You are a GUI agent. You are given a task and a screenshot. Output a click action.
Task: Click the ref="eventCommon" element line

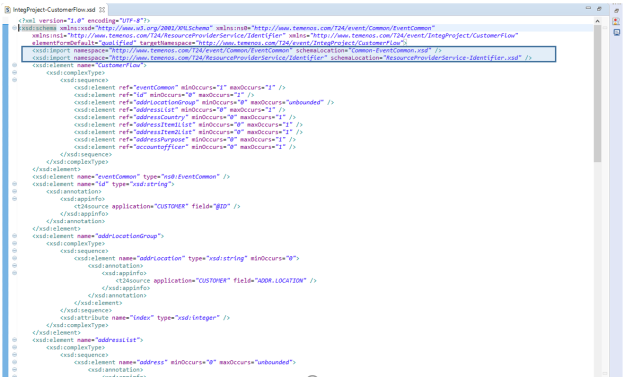point(180,87)
